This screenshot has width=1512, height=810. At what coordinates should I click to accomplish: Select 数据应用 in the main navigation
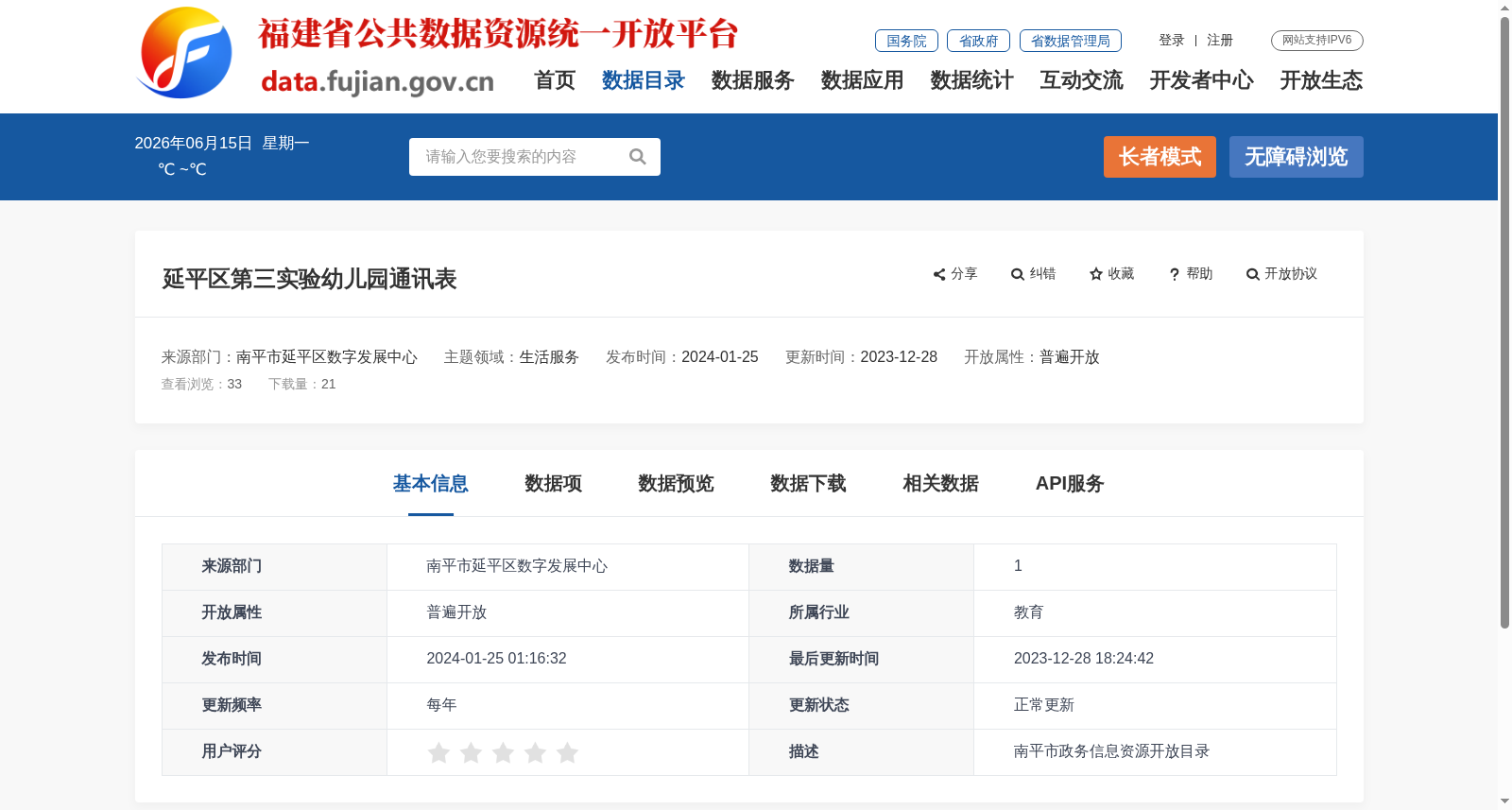pos(863,80)
